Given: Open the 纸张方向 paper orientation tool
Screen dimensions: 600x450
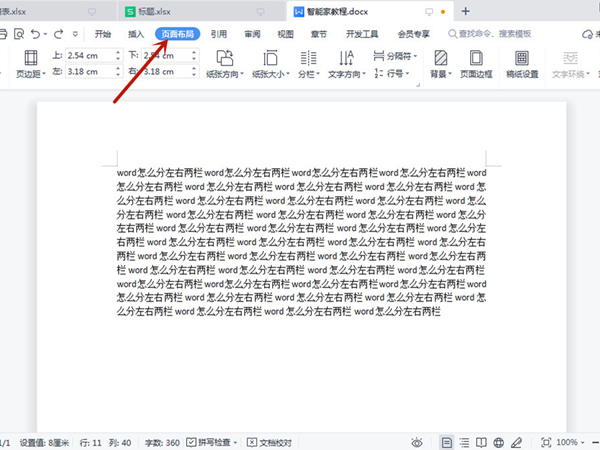Looking at the screenshot, I should point(225,61).
